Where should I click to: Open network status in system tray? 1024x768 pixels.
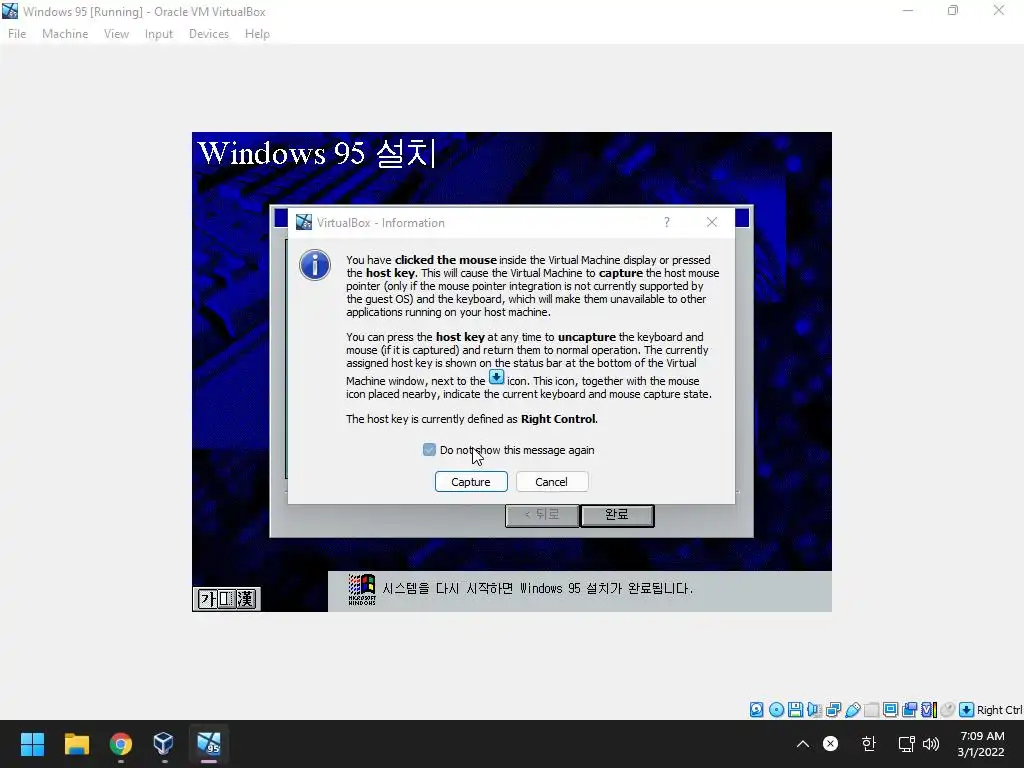(906, 744)
